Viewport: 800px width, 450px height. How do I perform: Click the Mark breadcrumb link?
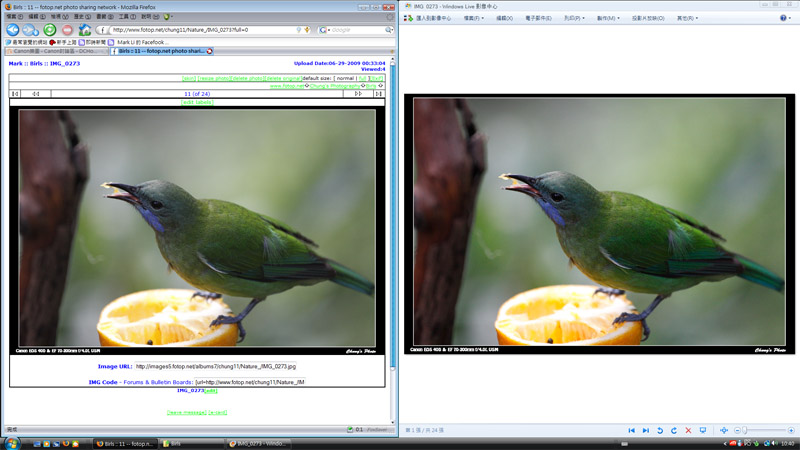pyautogui.click(x=15, y=63)
